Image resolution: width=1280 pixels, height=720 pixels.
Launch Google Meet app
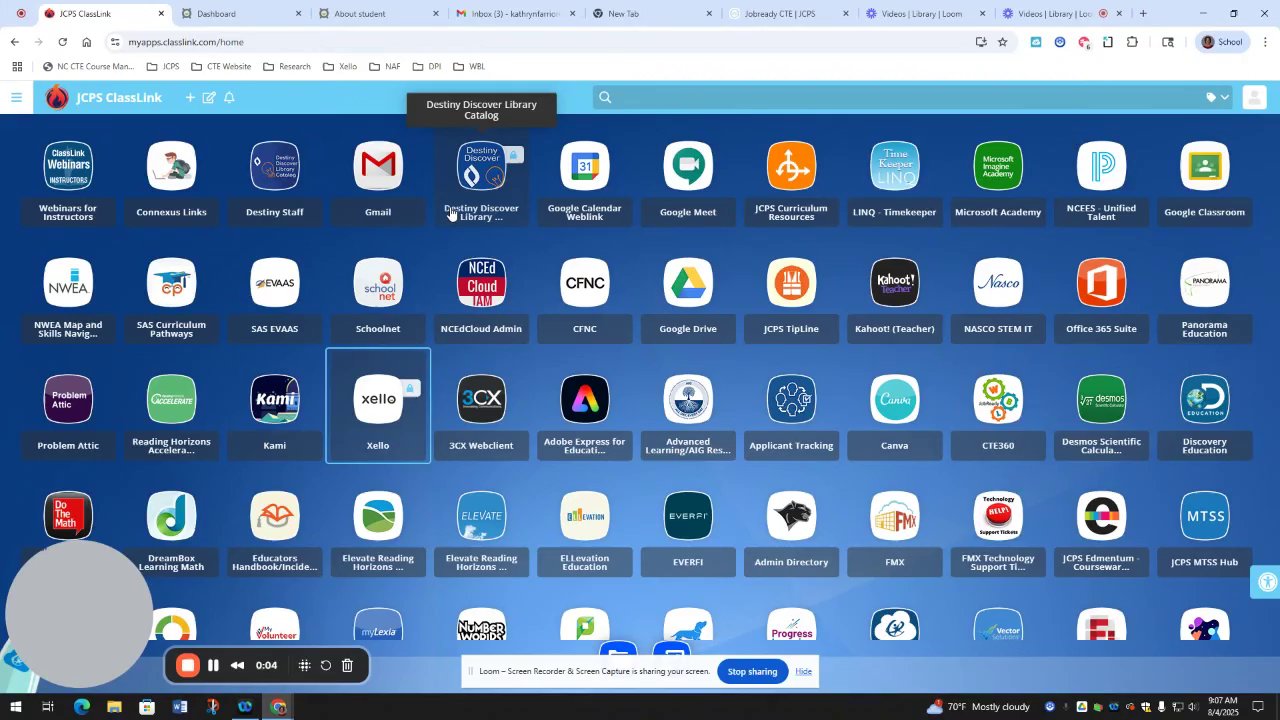click(x=688, y=182)
